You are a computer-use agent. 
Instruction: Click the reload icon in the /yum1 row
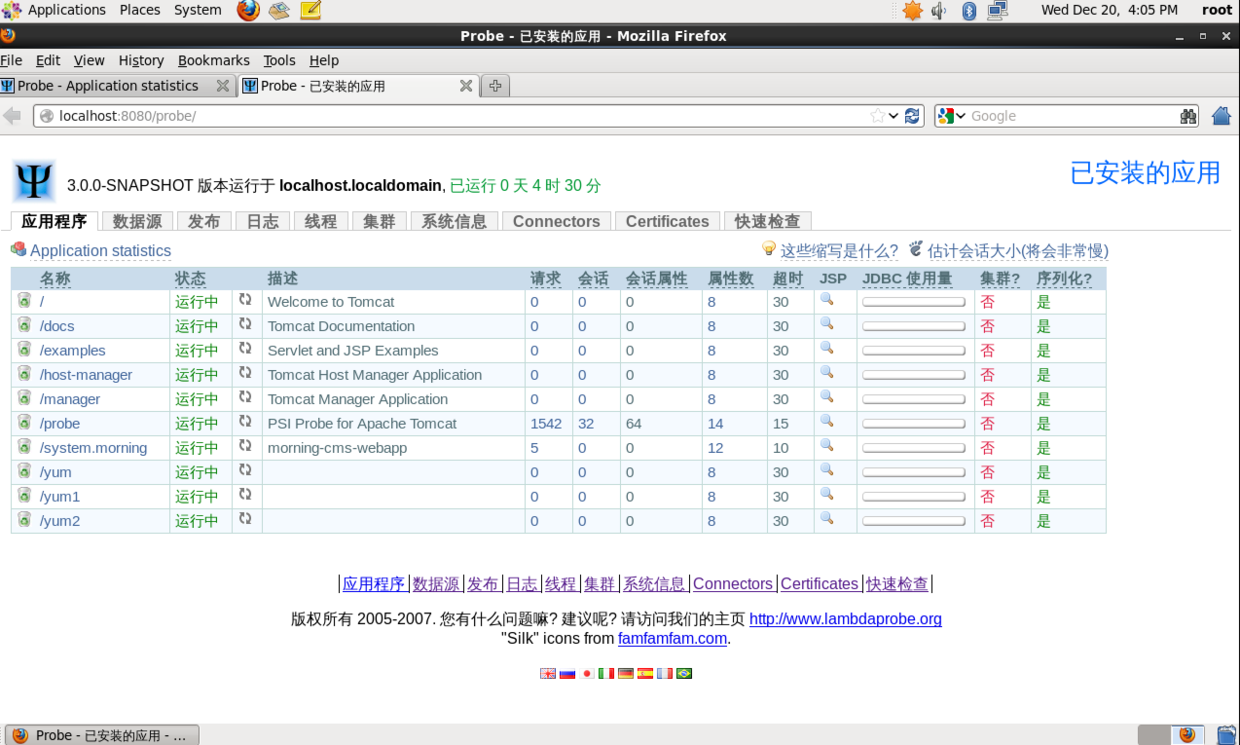[x=245, y=494]
